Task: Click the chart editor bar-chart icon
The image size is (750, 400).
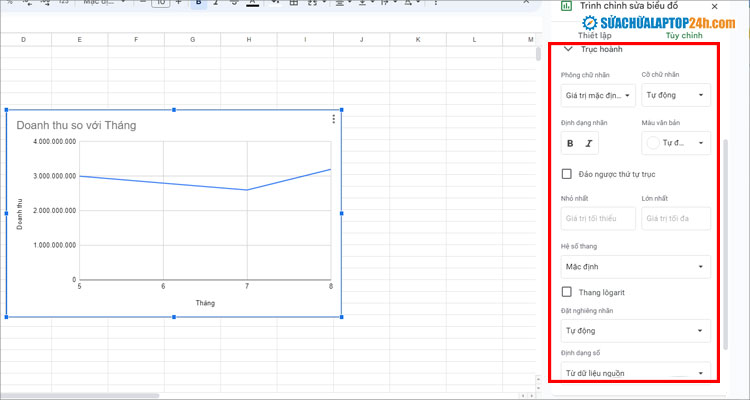Action: [x=567, y=5]
